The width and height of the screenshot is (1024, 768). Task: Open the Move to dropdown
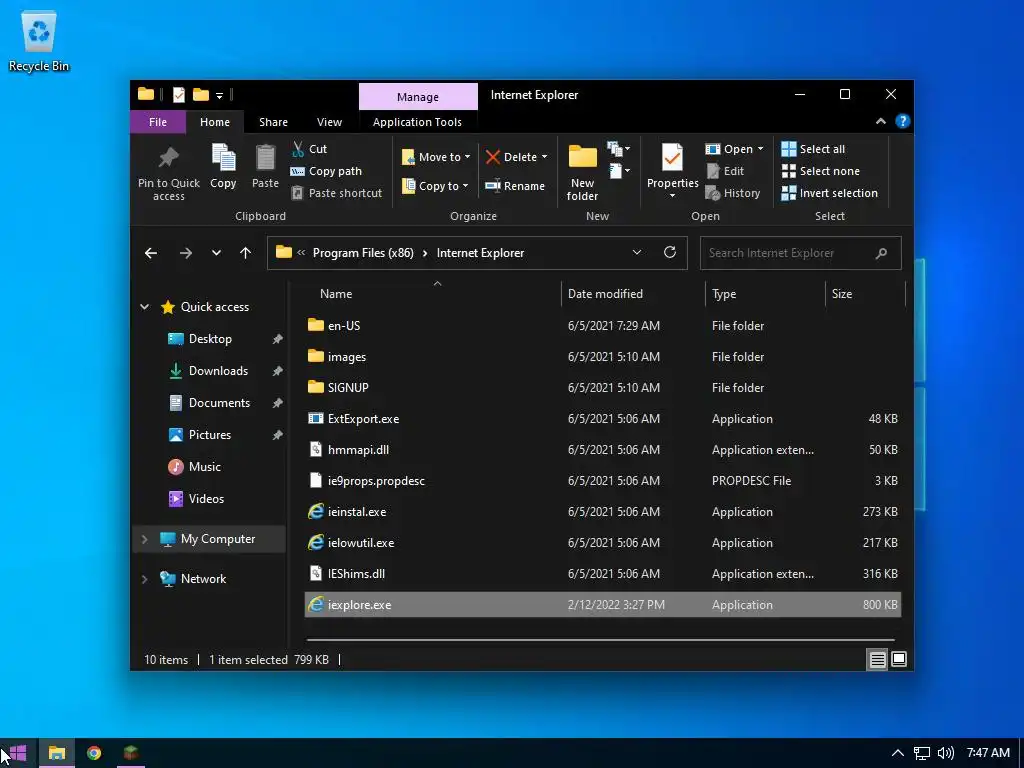[436, 157]
